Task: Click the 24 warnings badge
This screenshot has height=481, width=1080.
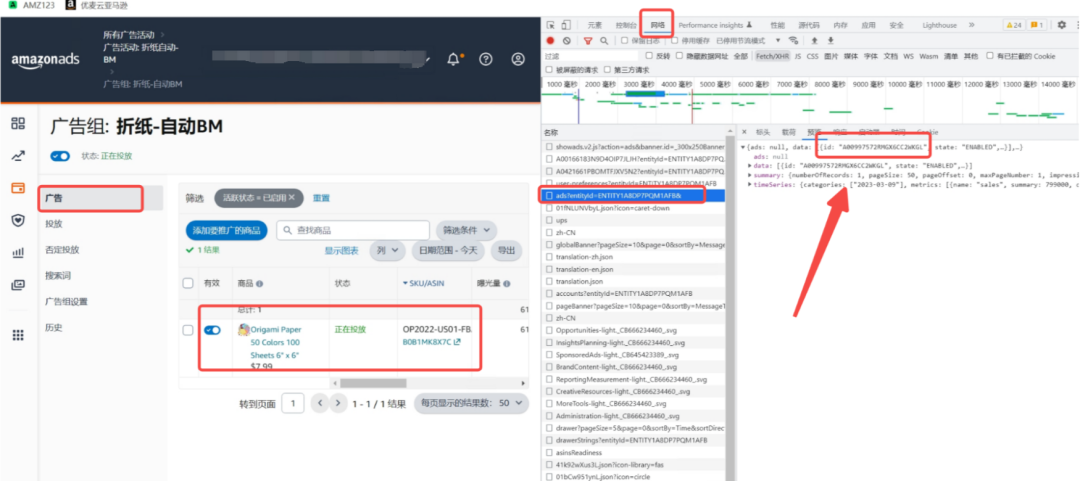Action: pyautogui.click(x=1014, y=25)
